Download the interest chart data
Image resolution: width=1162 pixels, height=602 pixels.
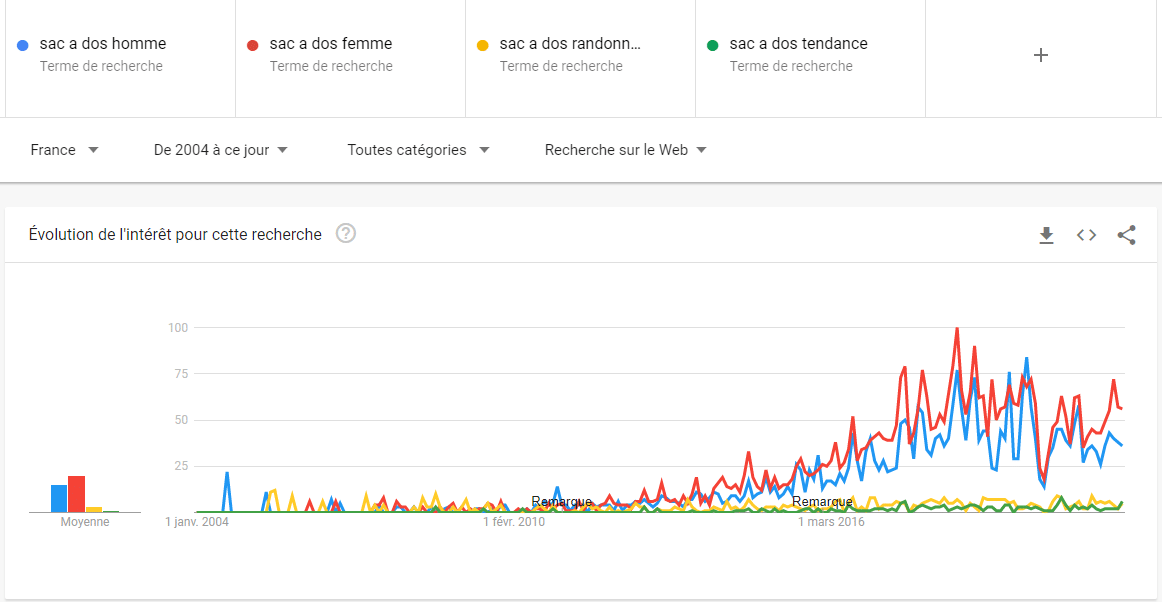point(1046,235)
